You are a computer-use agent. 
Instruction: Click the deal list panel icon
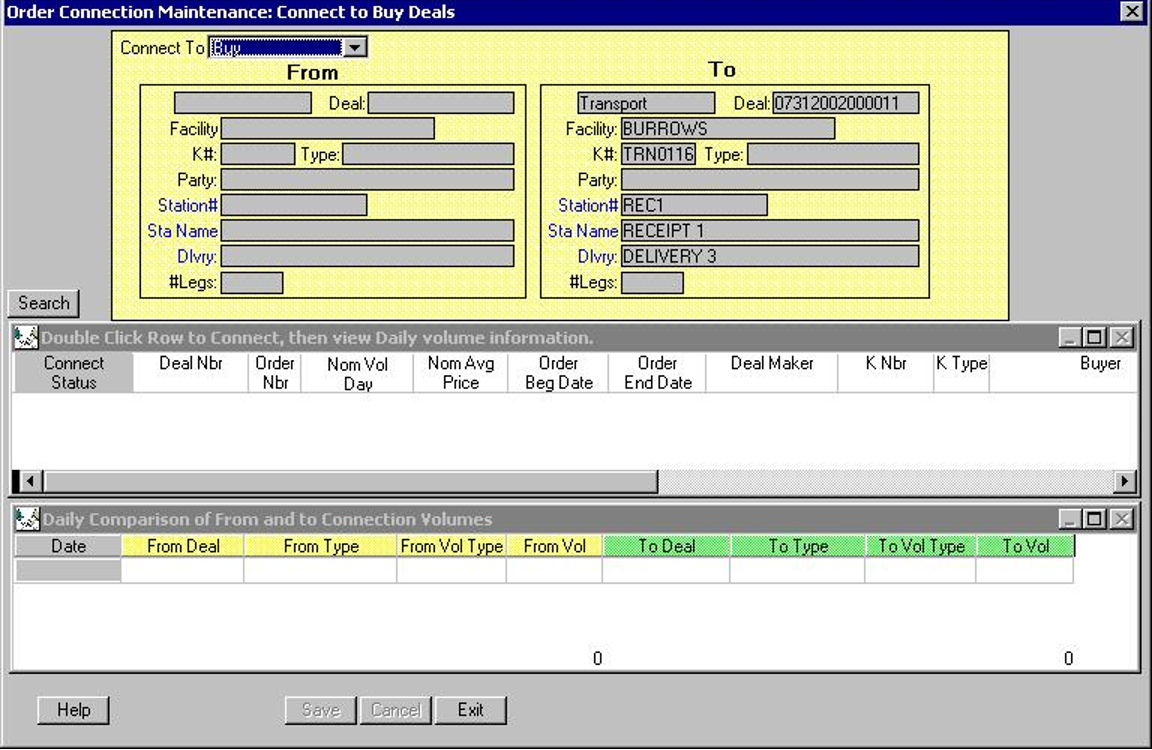tap(26, 338)
